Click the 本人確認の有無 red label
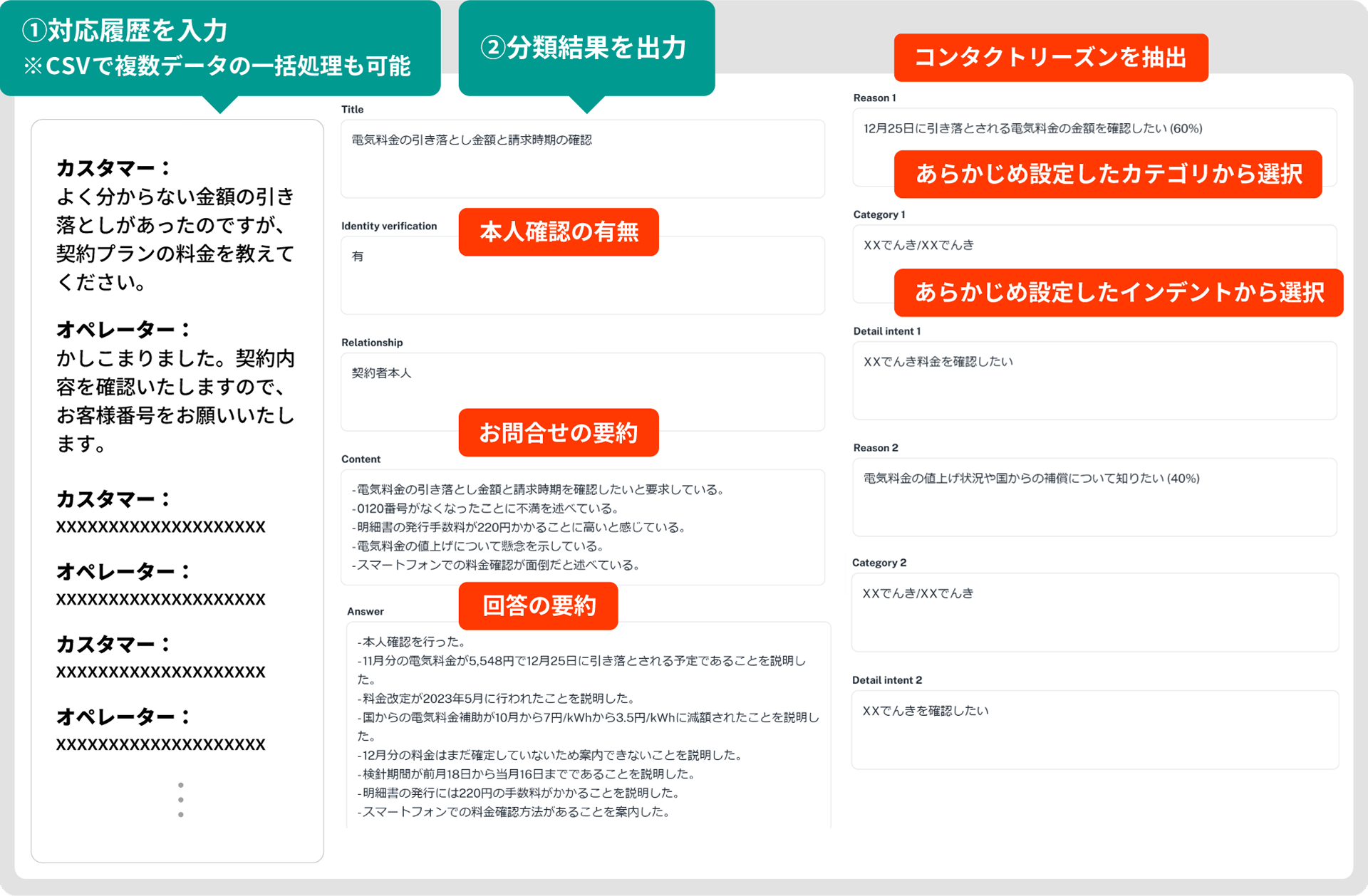Image resolution: width=1368 pixels, height=896 pixels. point(558,232)
